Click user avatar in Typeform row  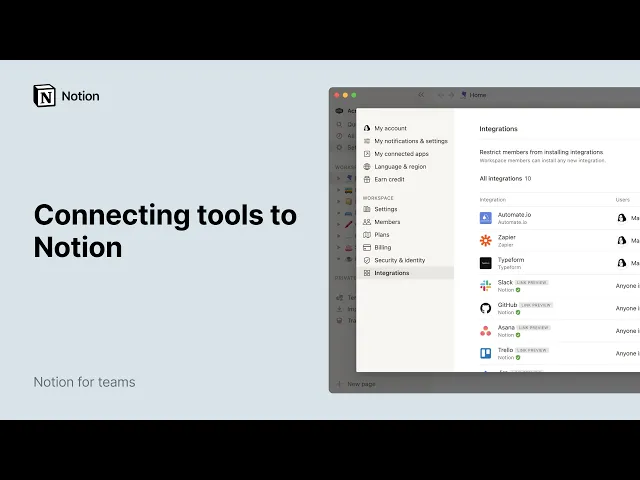[622, 263]
